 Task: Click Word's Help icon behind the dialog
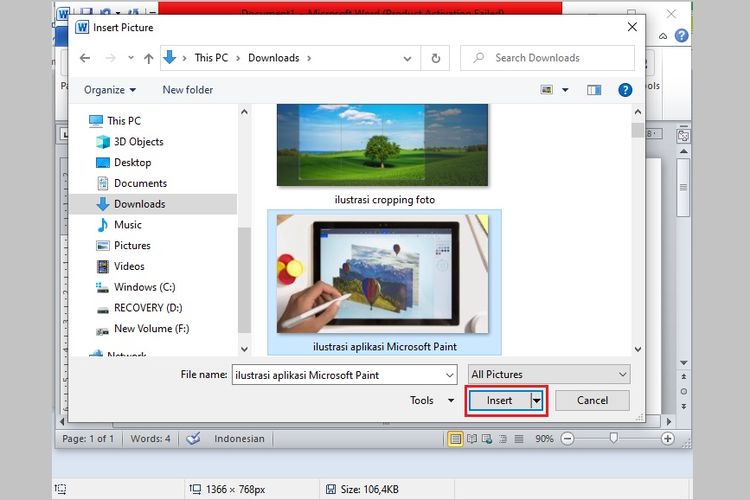681,35
